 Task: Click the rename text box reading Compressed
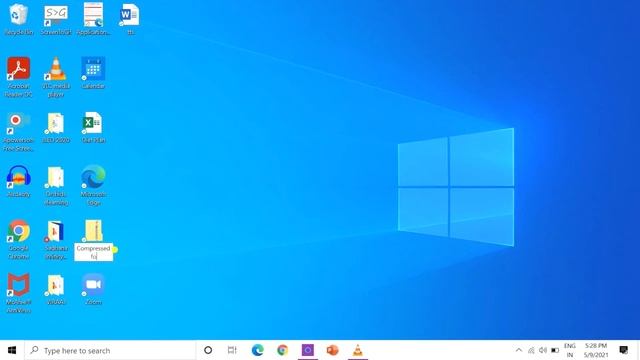[93, 252]
